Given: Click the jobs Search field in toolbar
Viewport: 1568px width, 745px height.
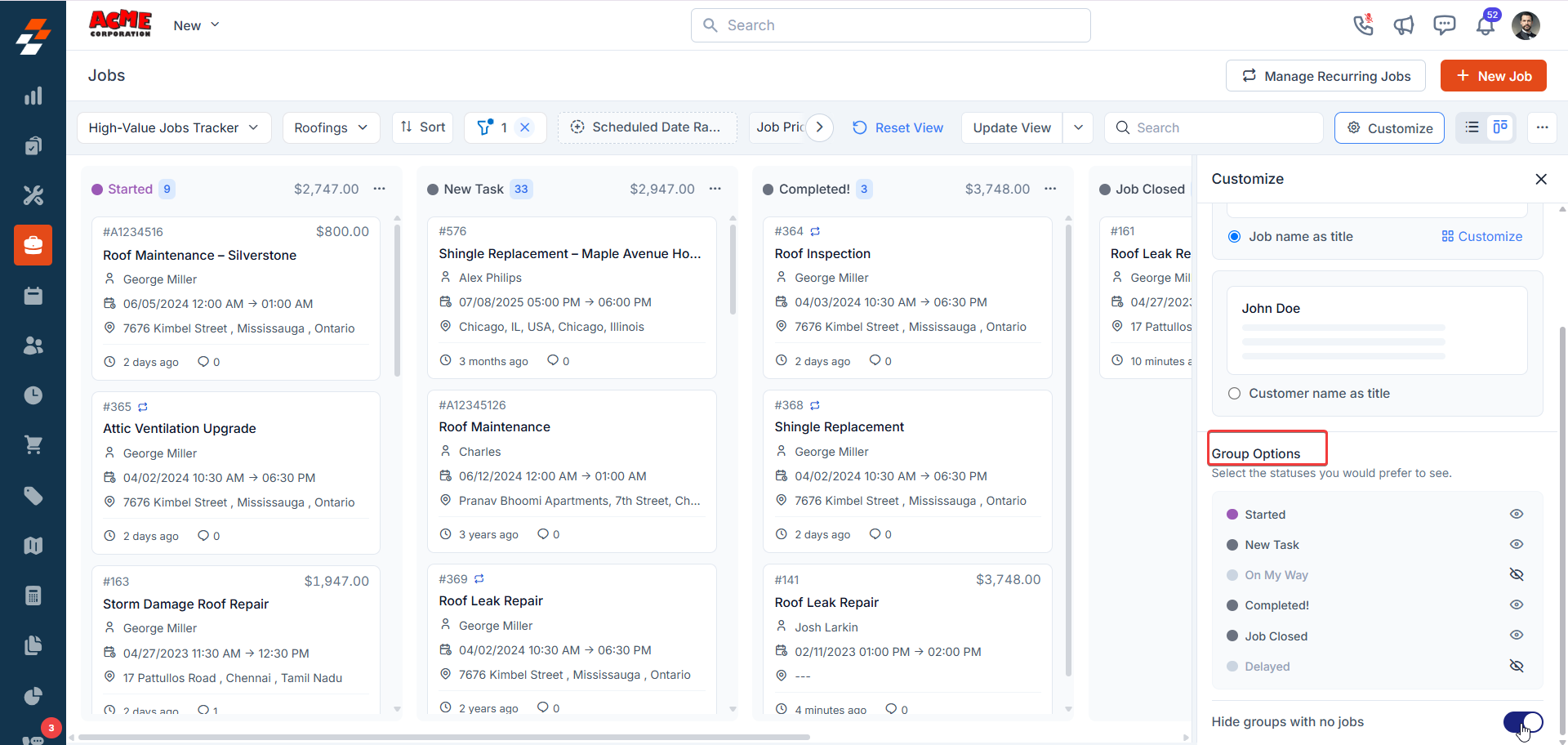Looking at the screenshot, I should (x=1214, y=127).
